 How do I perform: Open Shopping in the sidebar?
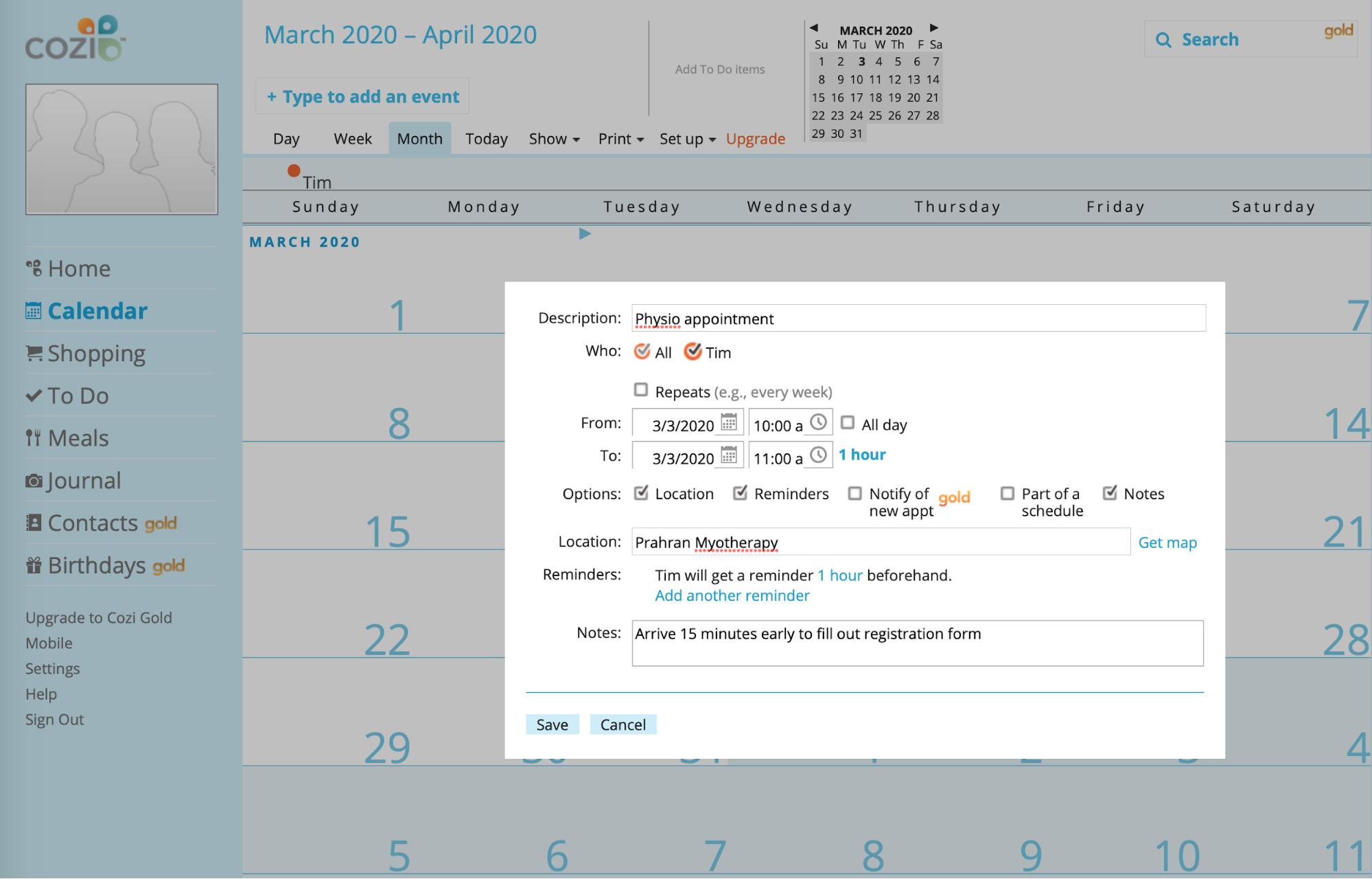96,354
